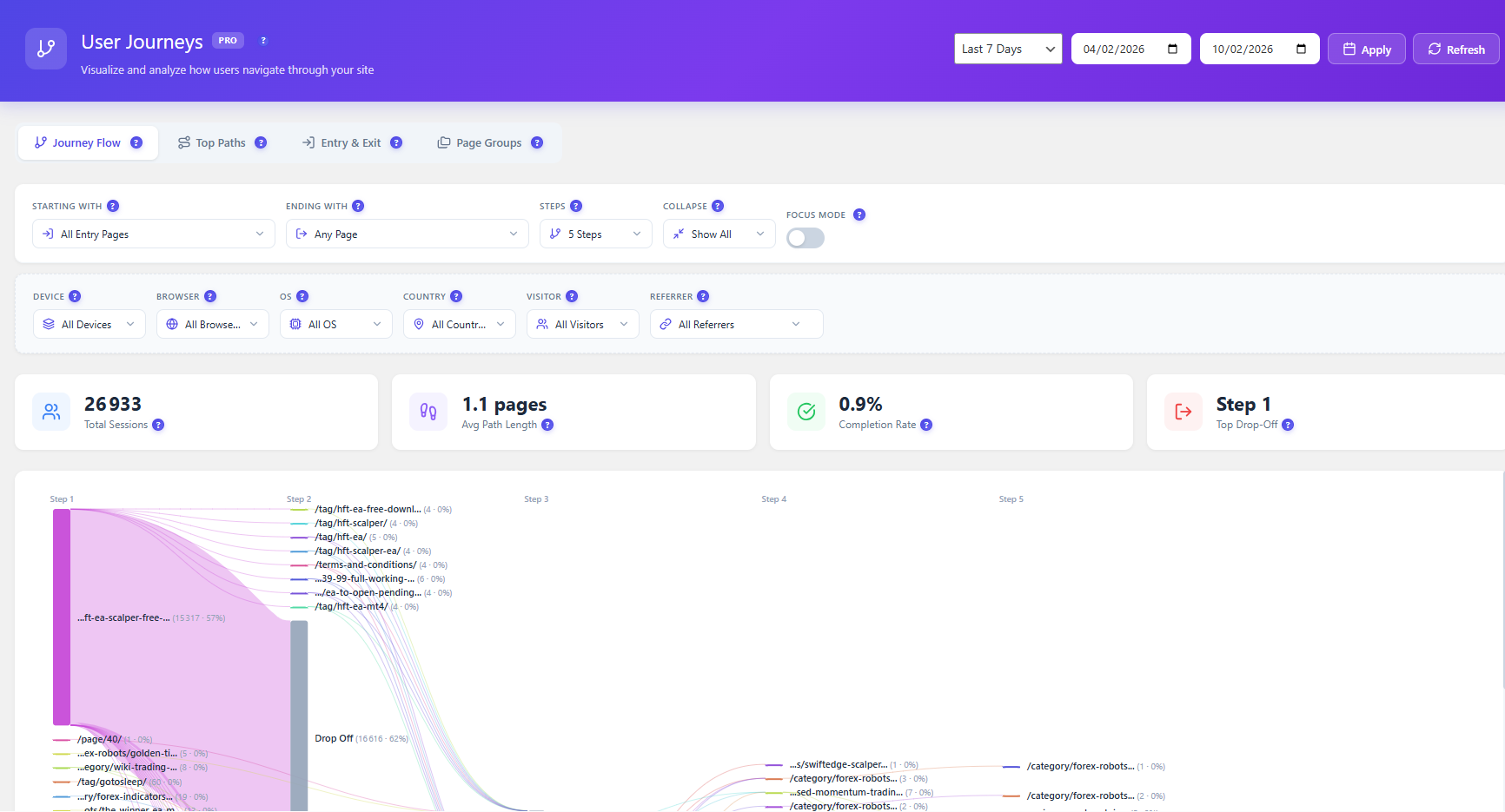The width and height of the screenshot is (1505, 812).
Task: Enable the Focus Mode toggle
Action: coord(805,238)
